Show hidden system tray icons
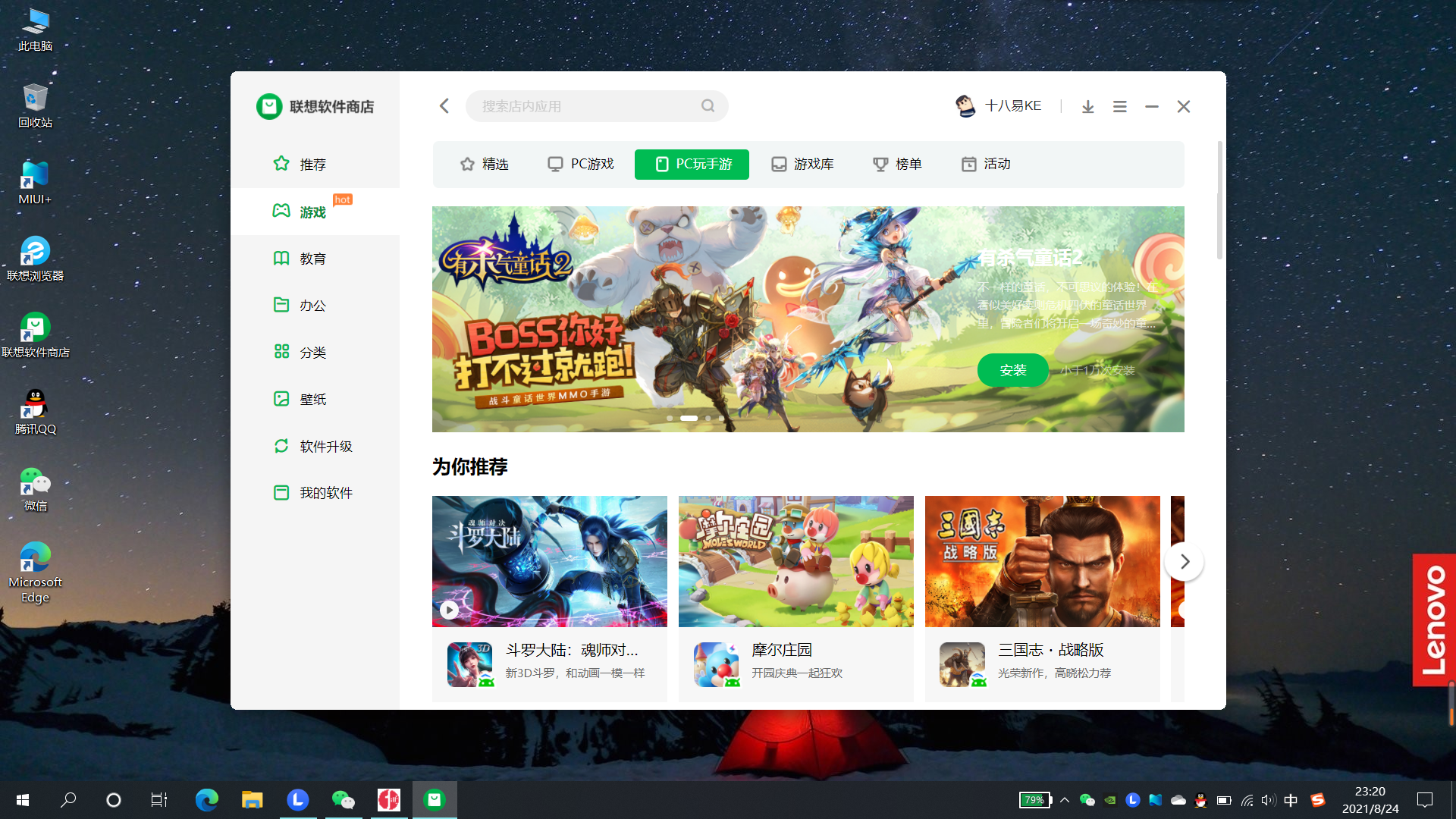The height and width of the screenshot is (819, 1456). click(1065, 800)
